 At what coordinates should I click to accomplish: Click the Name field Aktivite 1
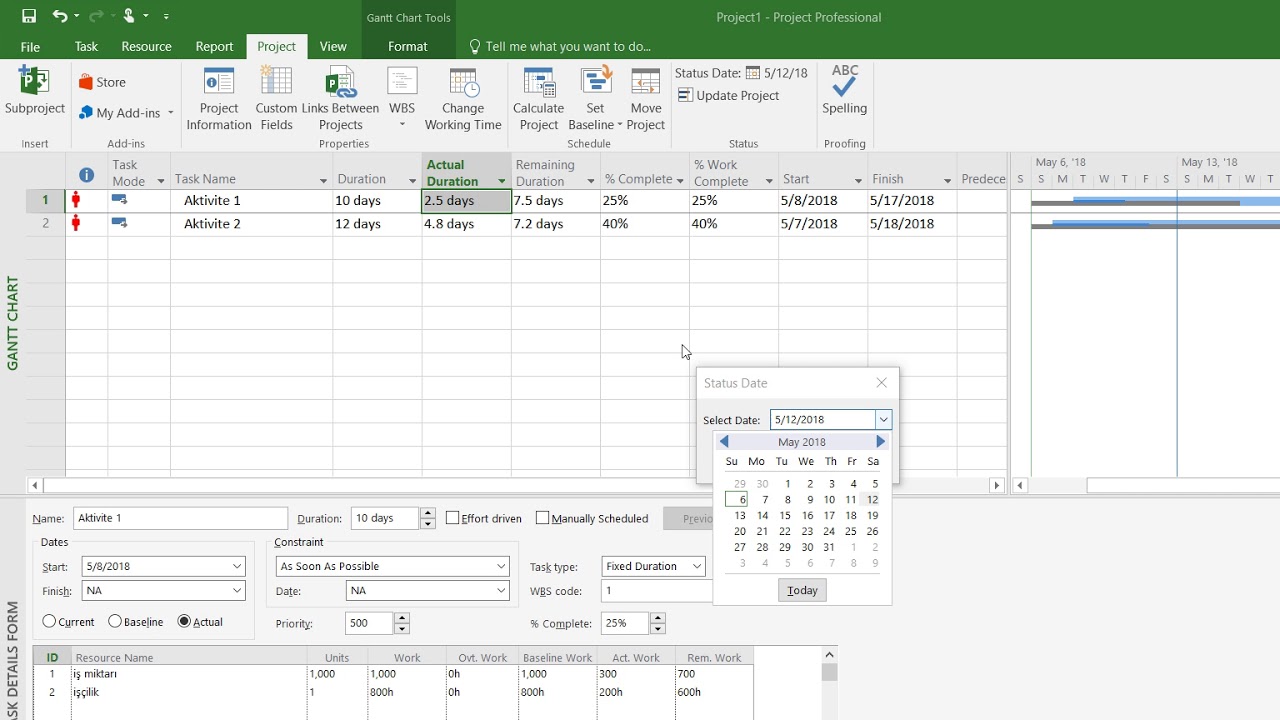click(181, 518)
